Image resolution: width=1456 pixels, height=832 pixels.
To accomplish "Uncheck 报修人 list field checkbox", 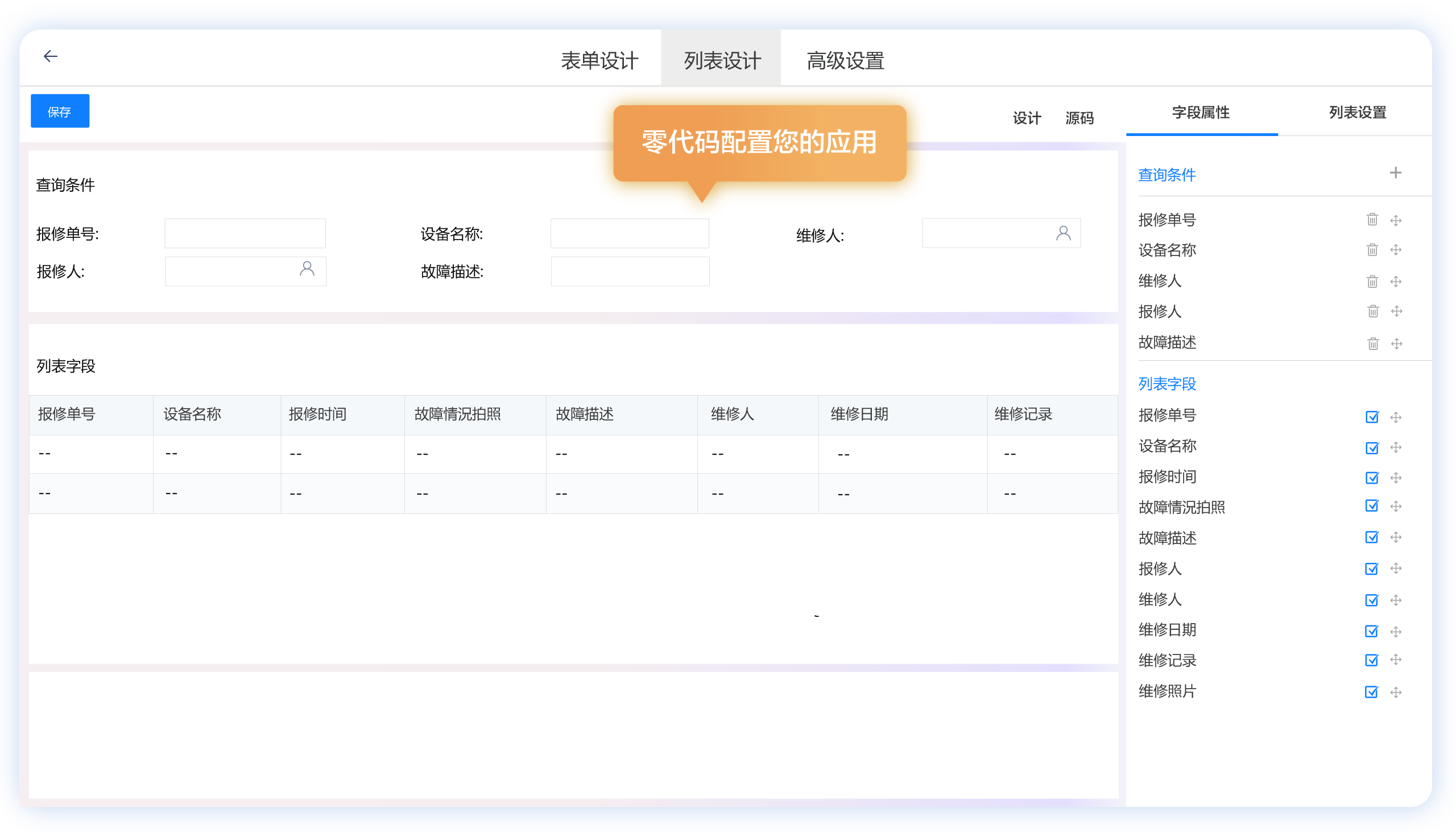I will pyautogui.click(x=1371, y=569).
